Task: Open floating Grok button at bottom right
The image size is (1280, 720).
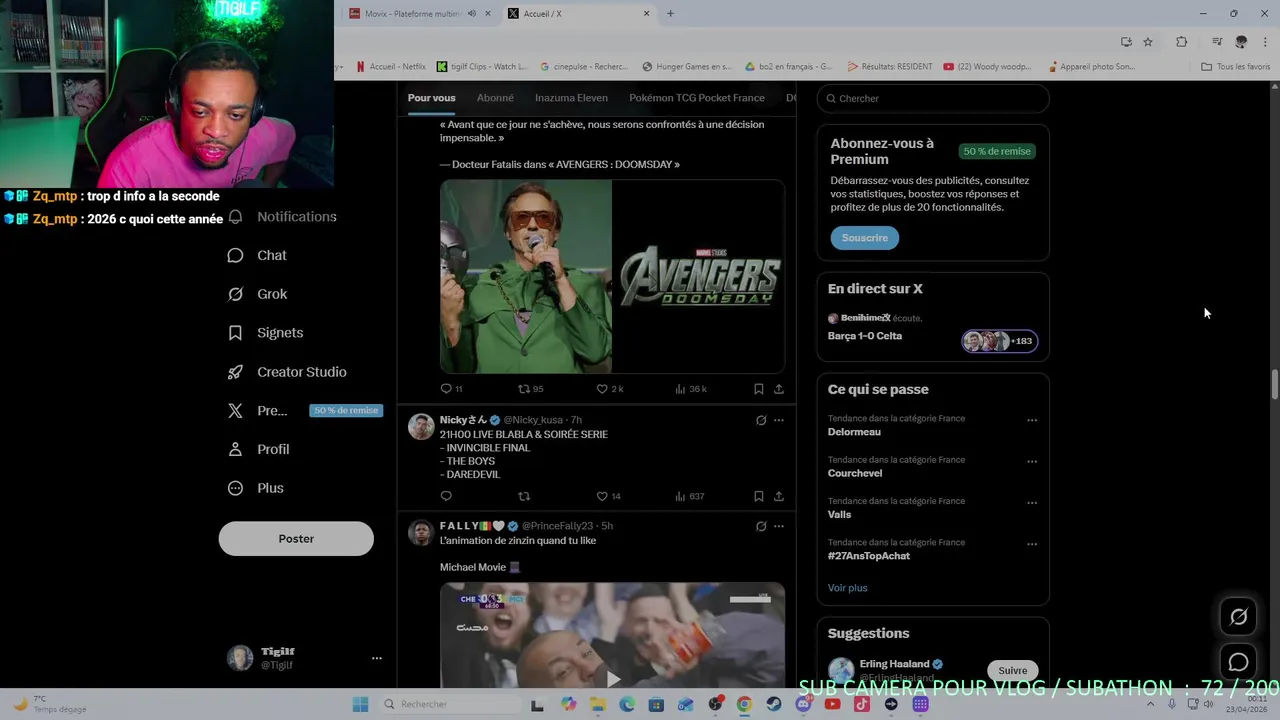Action: click(1238, 617)
